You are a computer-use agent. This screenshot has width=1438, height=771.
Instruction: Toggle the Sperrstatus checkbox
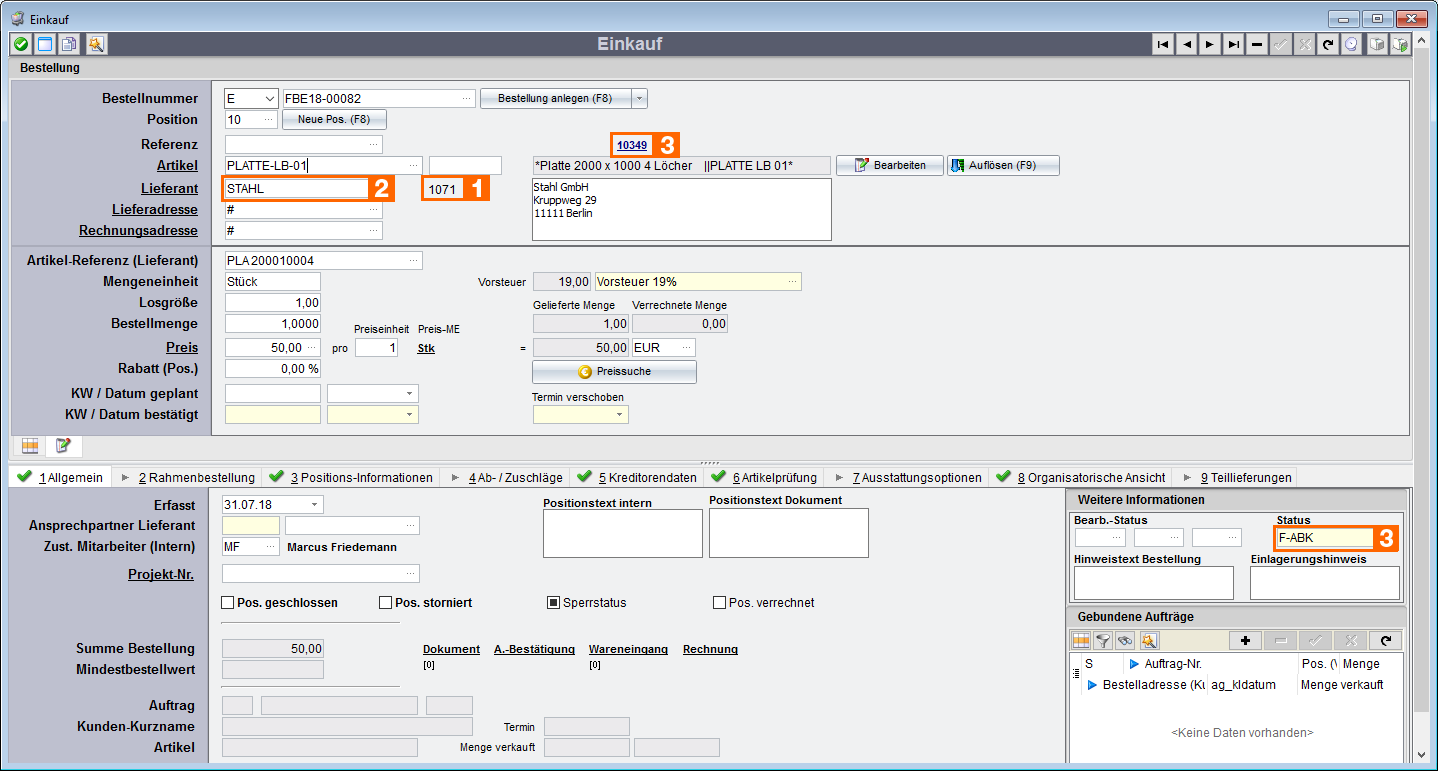553,603
